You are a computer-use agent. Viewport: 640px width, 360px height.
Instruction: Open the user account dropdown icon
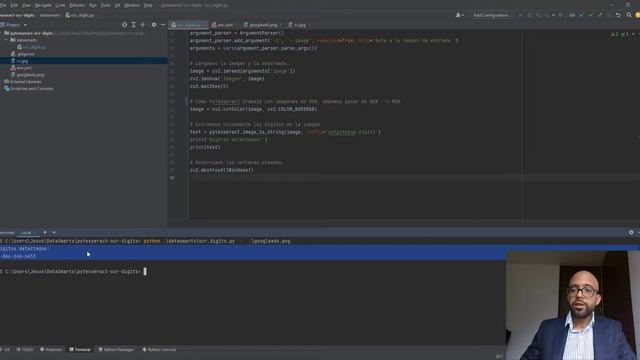(460, 15)
